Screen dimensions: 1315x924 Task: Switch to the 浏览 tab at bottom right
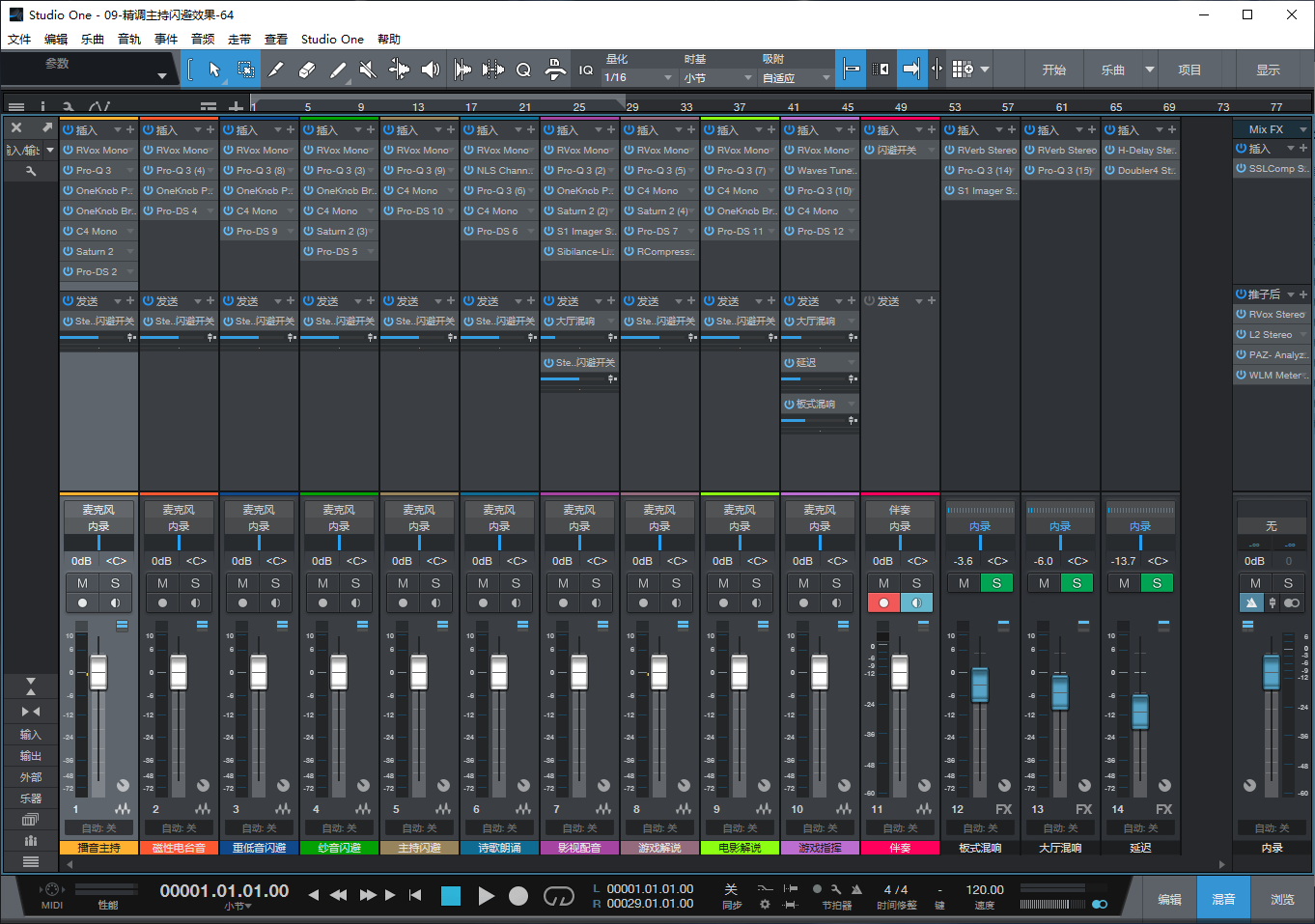click(x=1282, y=897)
